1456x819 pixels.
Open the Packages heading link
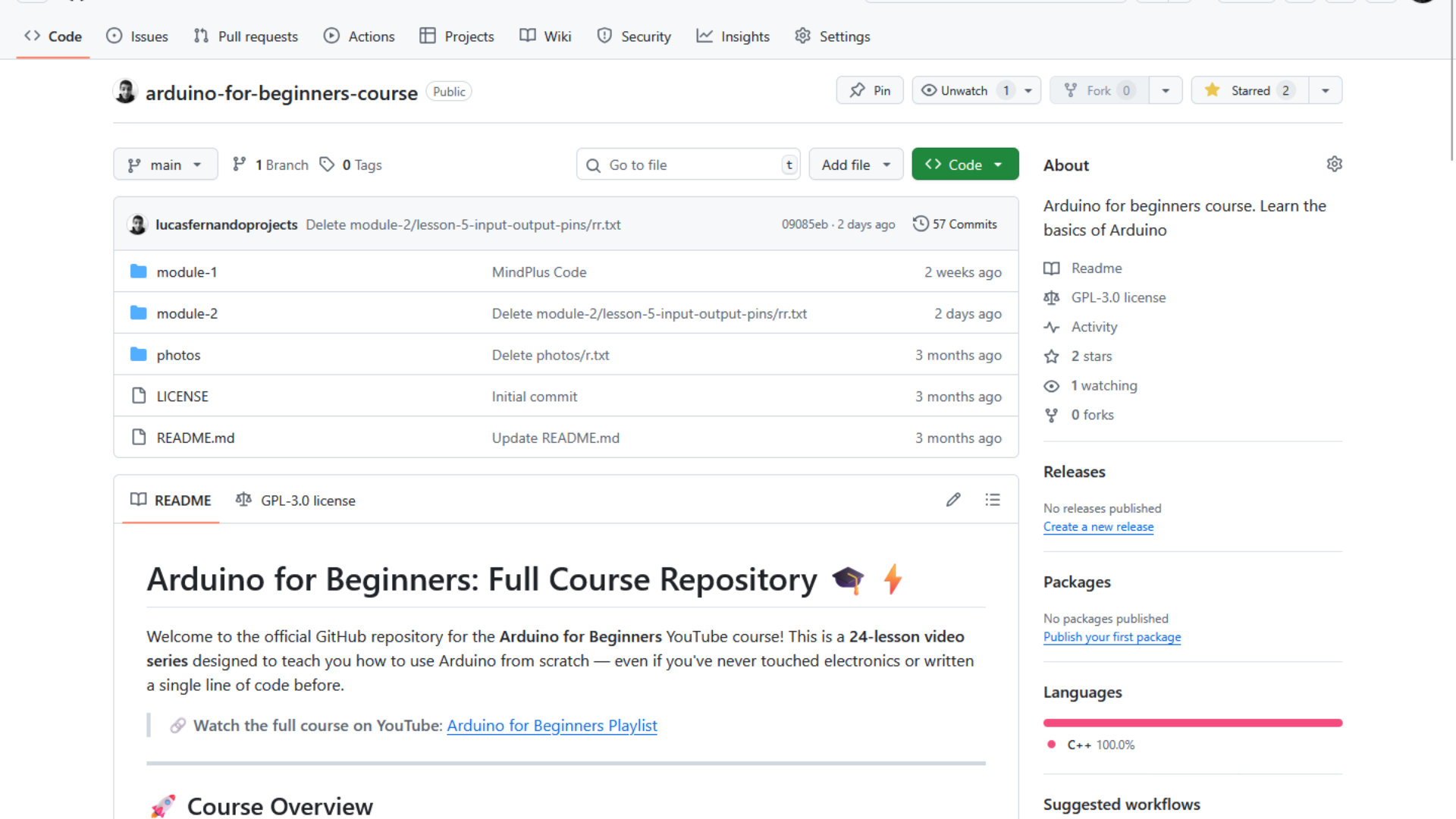pyautogui.click(x=1077, y=582)
